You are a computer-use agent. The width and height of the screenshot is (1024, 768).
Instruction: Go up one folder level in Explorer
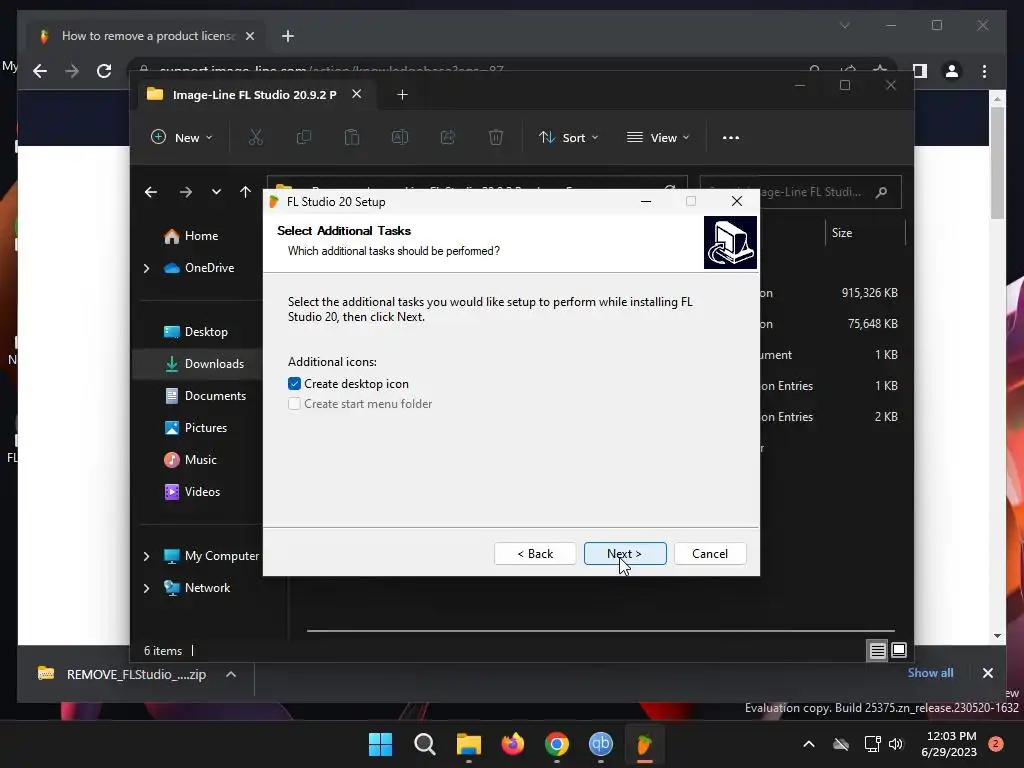point(245,192)
